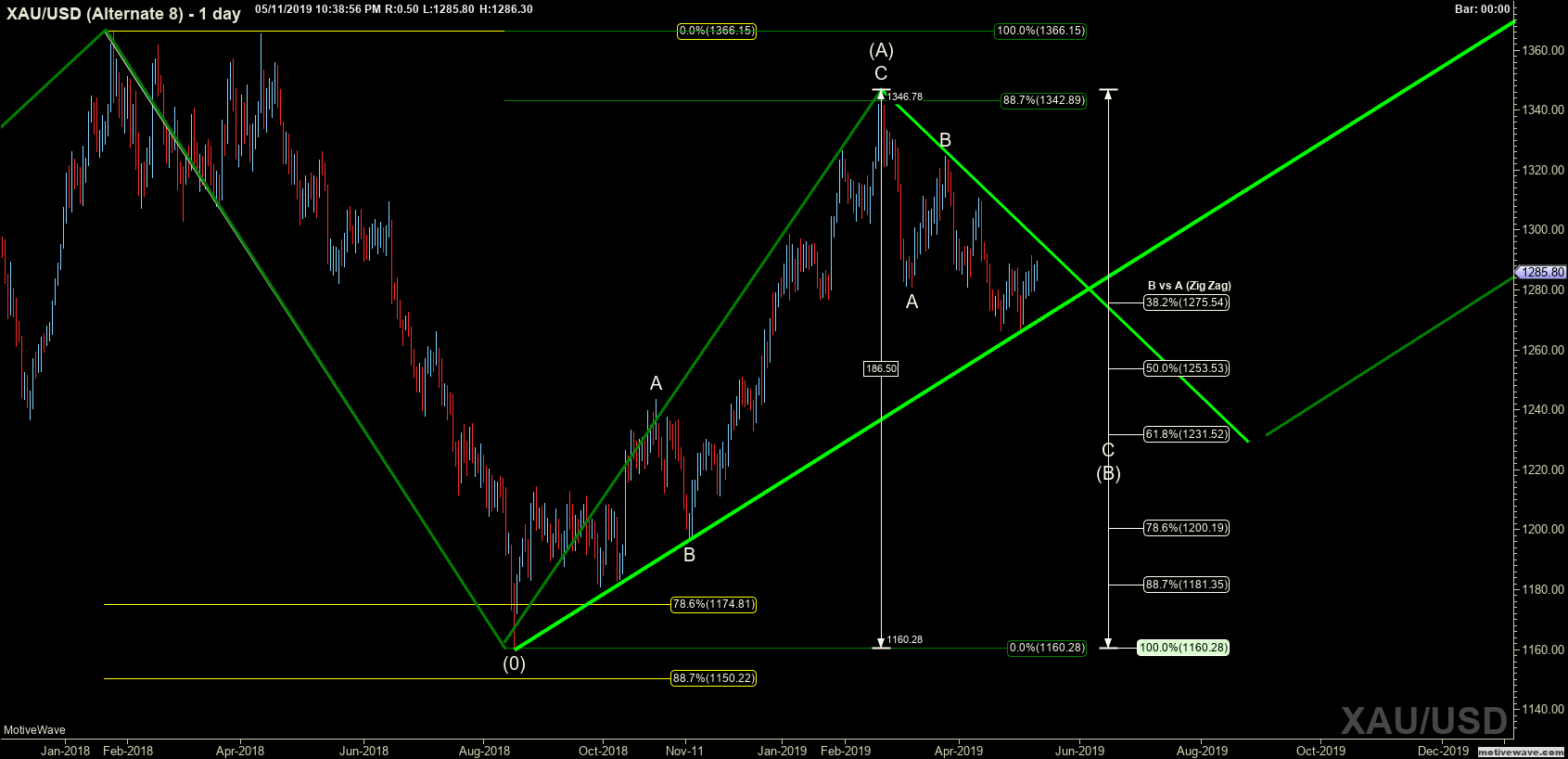Select the 78.6%(1174.81) Fibonacci label
The height and width of the screenshot is (759, 1568).
pyautogui.click(x=714, y=604)
